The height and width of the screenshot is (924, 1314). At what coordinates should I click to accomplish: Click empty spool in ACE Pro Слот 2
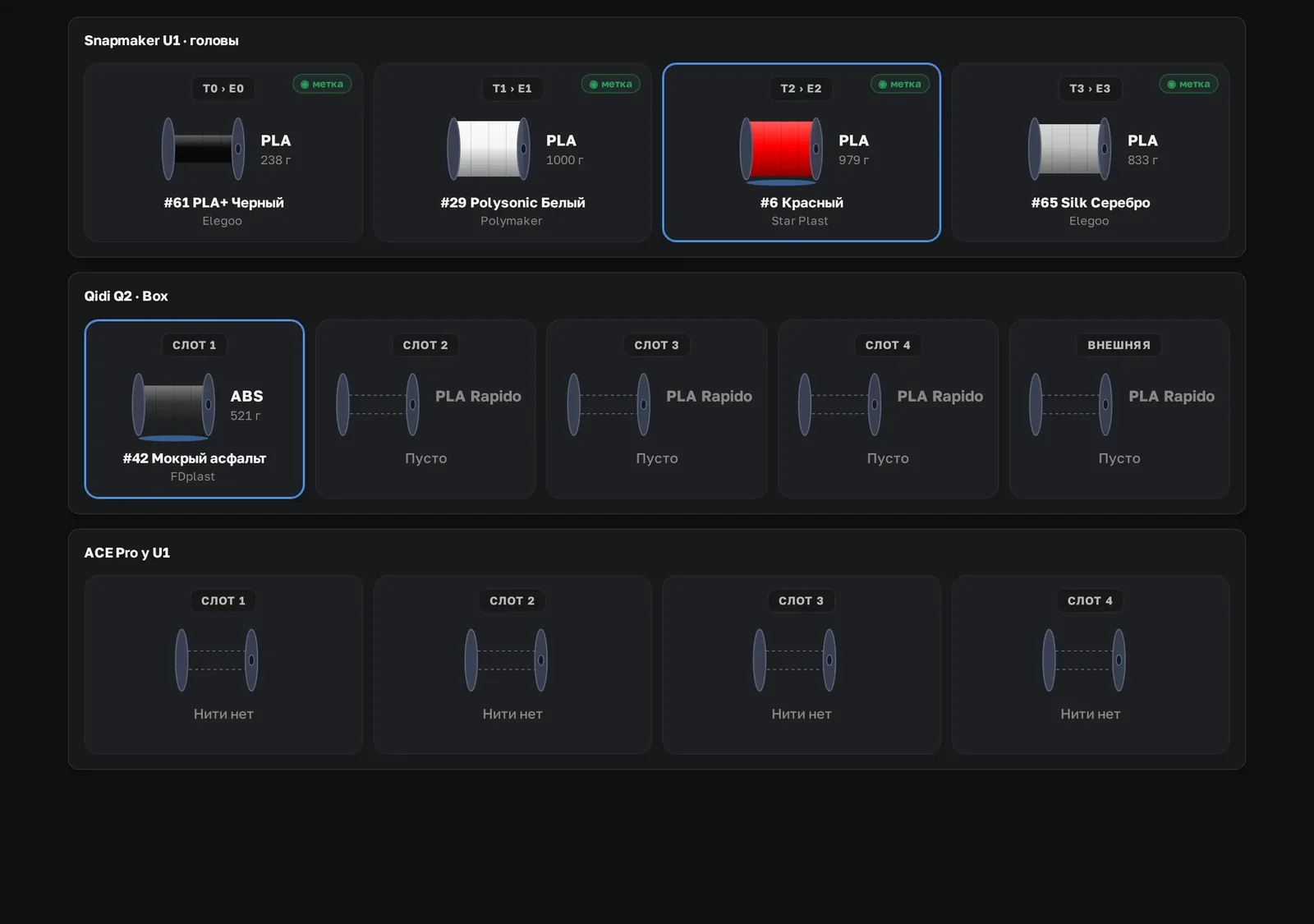[506, 660]
